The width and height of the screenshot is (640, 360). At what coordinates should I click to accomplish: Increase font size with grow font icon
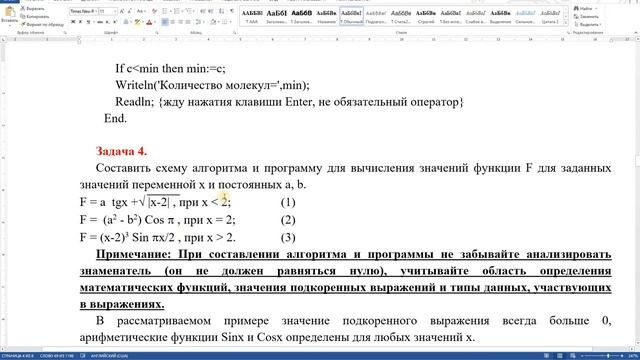tap(122, 11)
